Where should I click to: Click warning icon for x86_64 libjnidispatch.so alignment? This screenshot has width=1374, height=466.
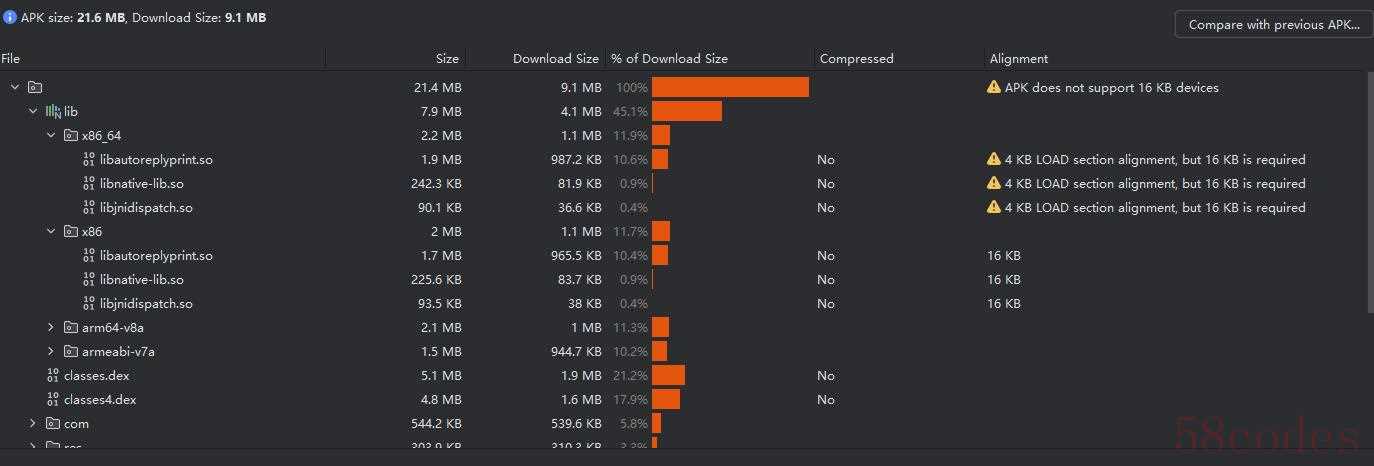click(994, 207)
